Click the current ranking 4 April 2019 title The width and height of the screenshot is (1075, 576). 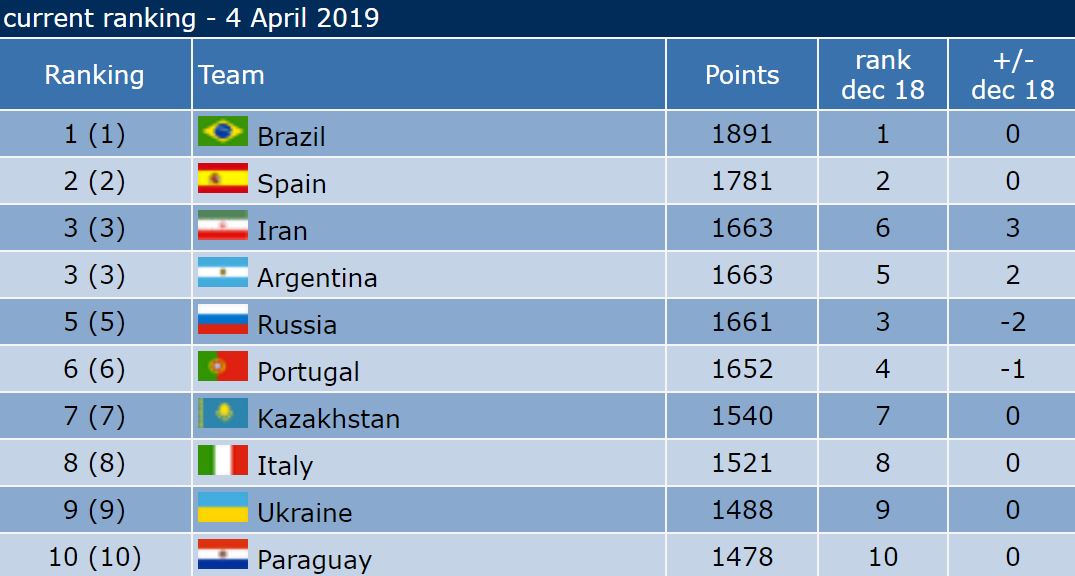click(x=191, y=18)
